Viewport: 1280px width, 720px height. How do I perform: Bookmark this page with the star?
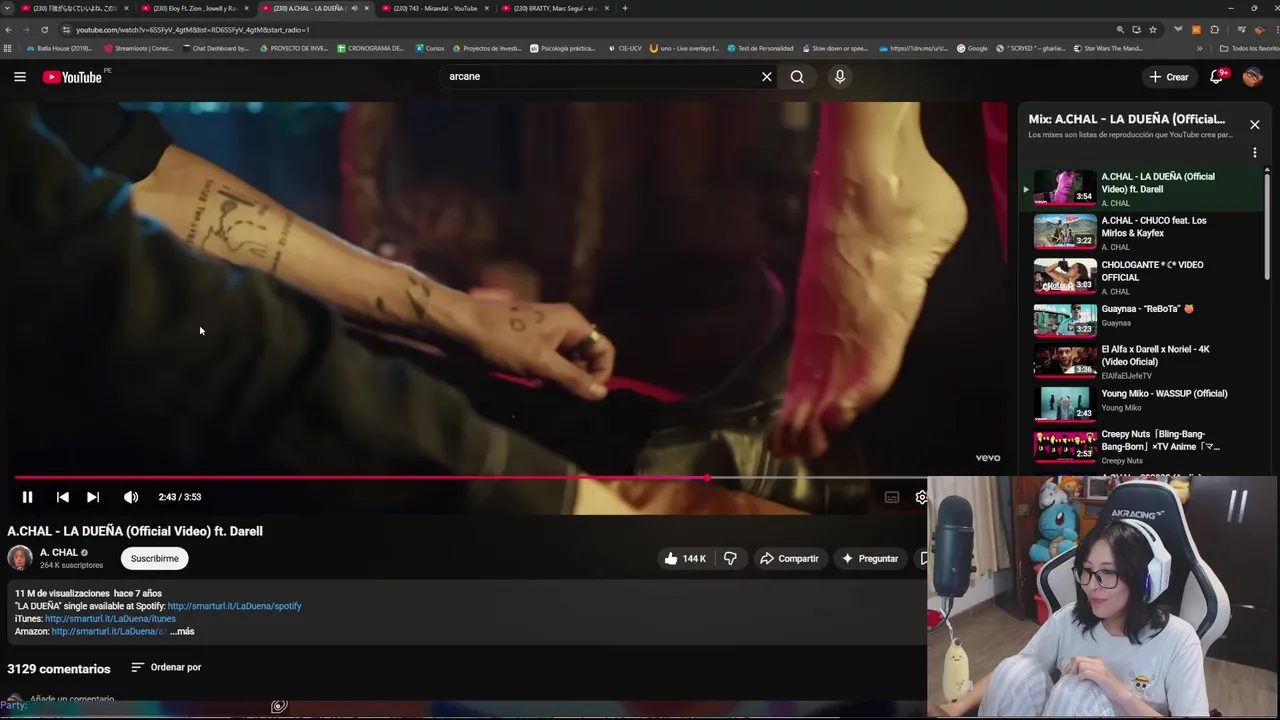[1153, 30]
